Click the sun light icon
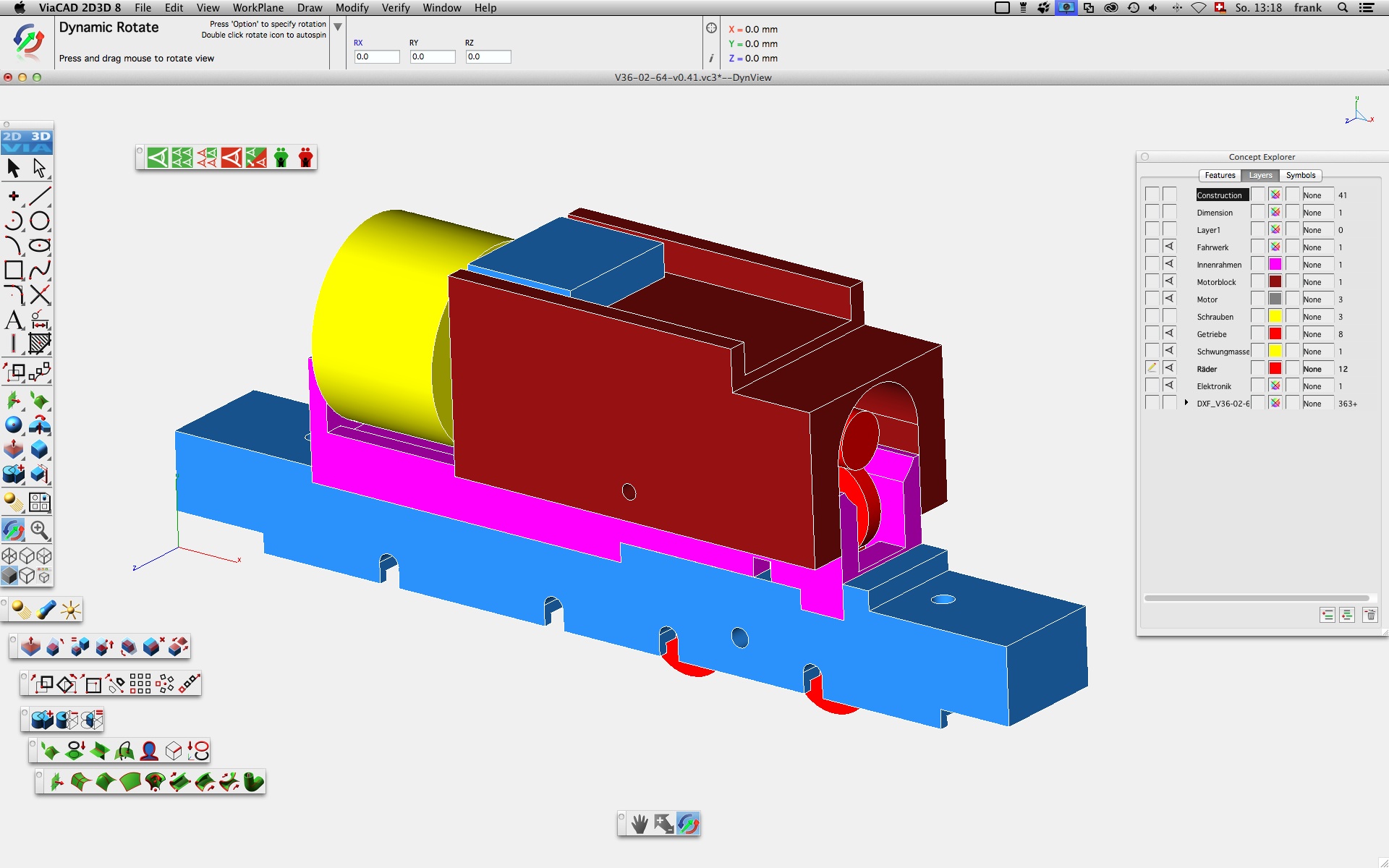The width and height of the screenshot is (1389, 868). pyautogui.click(x=71, y=610)
